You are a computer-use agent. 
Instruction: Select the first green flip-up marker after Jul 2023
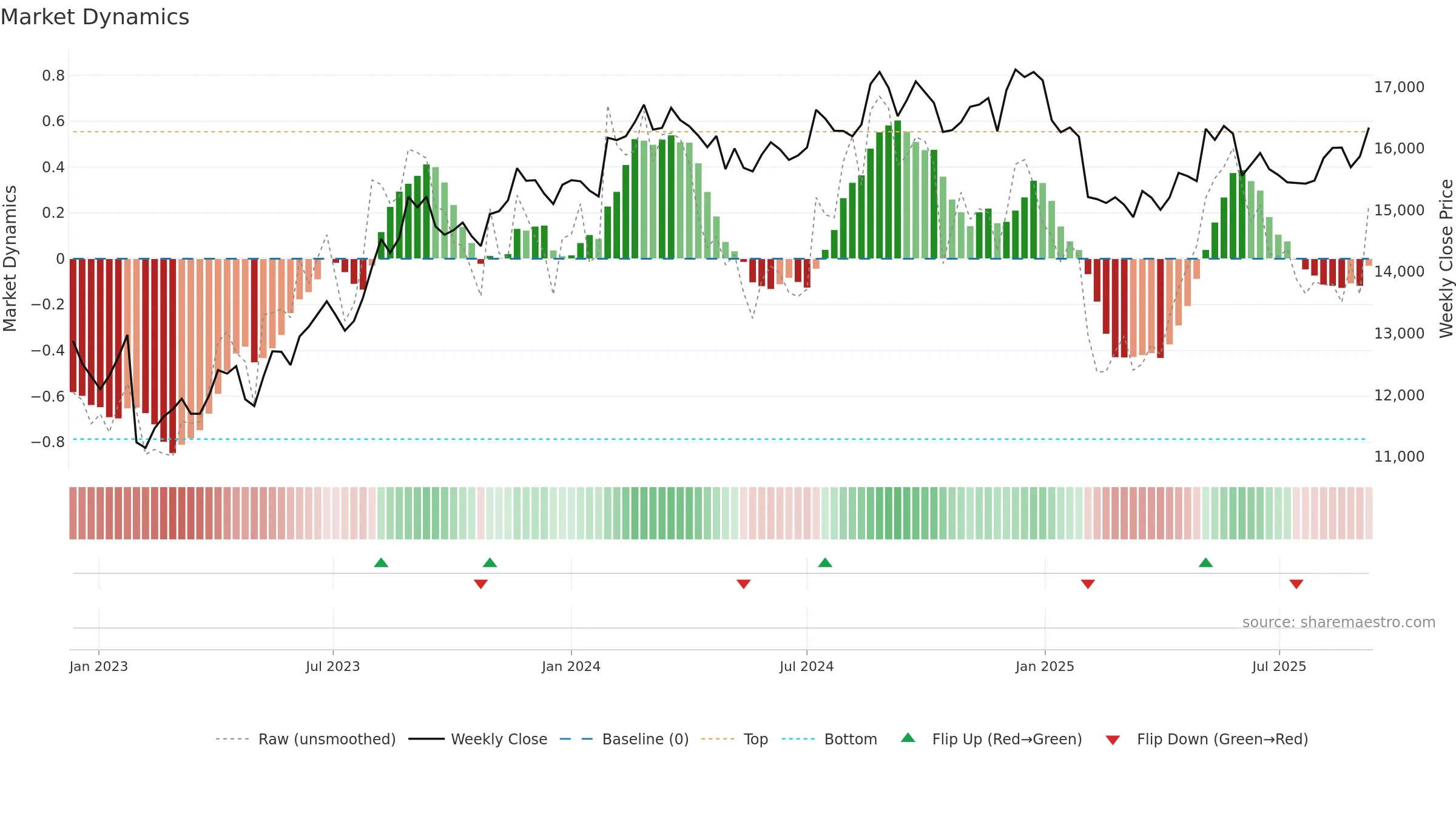coord(381,563)
